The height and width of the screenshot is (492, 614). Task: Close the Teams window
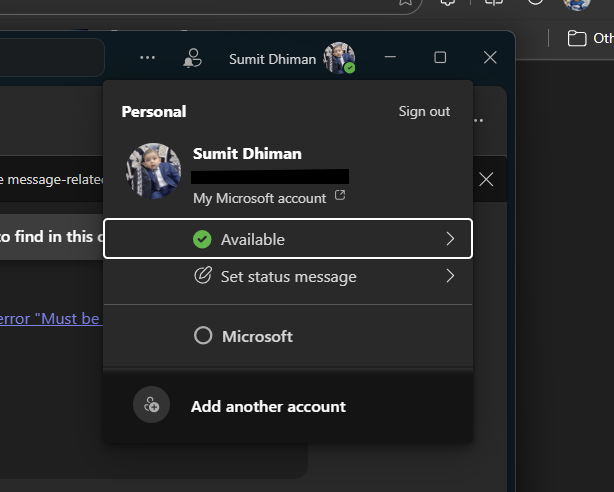tap(490, 58)
